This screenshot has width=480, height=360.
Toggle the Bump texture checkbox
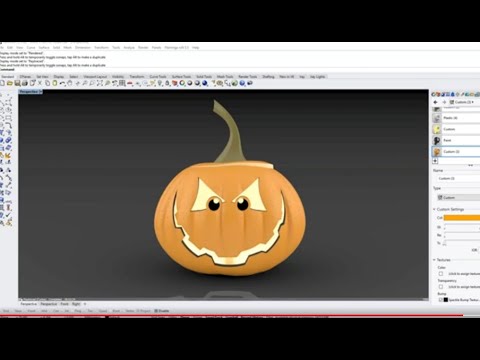click(x=440, y=300)
